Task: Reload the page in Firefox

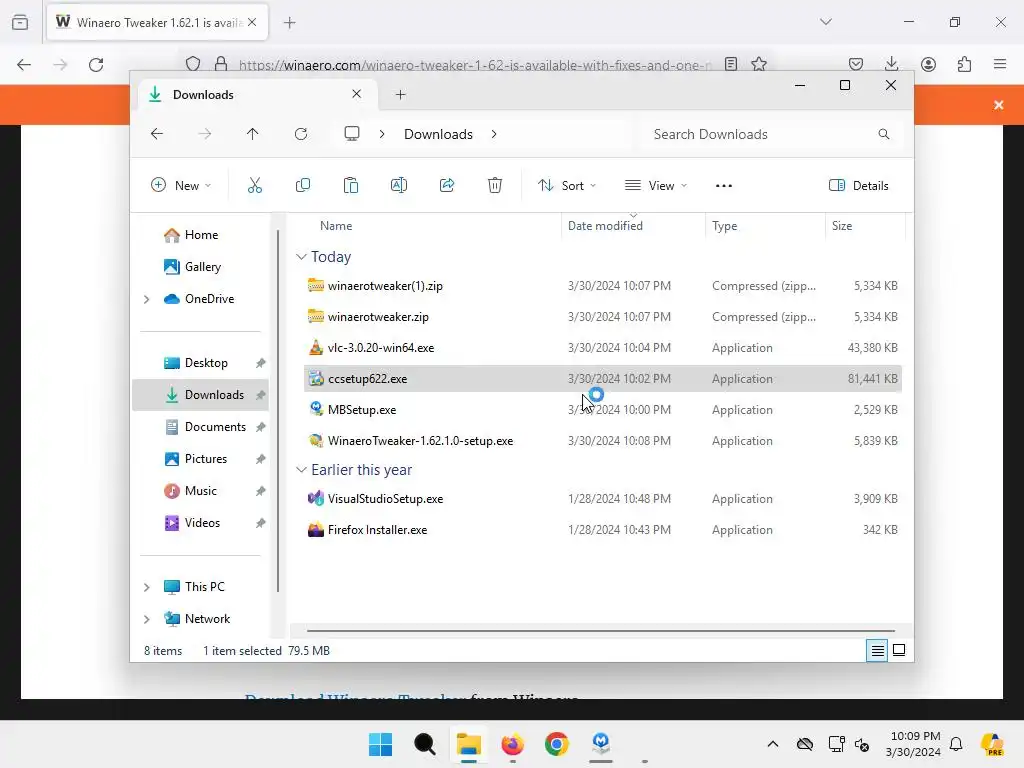Action: click(96, 65)
